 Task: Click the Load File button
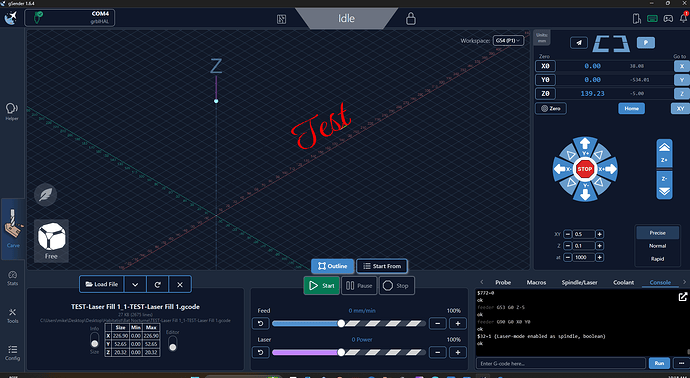pyautogui.click(x=102, y=284)
